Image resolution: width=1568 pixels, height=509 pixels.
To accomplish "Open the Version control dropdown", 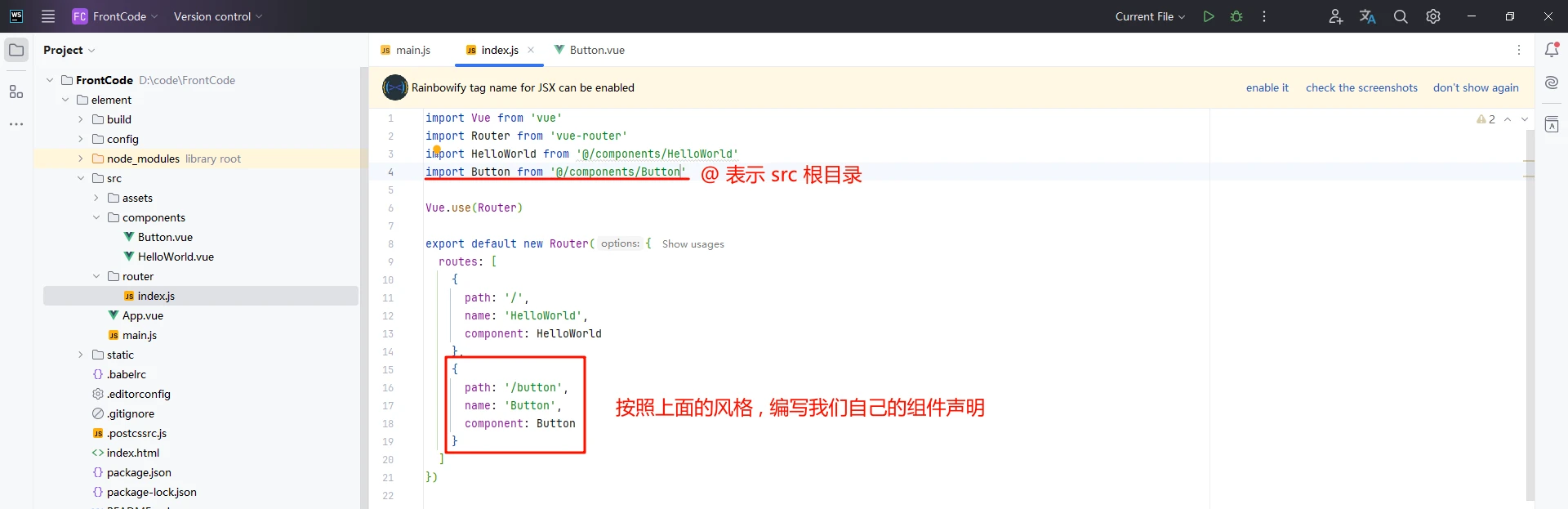I will (x=218, y=16).
